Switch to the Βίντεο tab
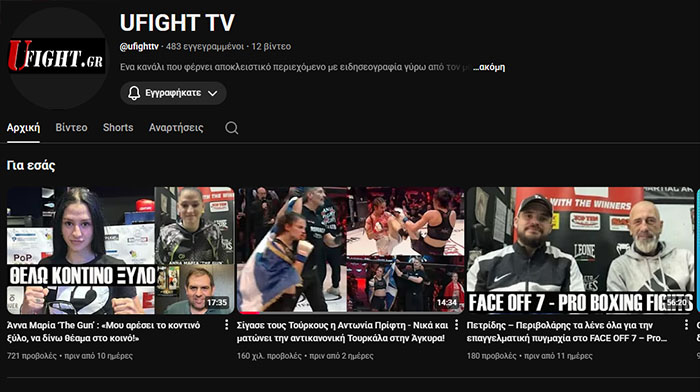 (x=71, y=128)
